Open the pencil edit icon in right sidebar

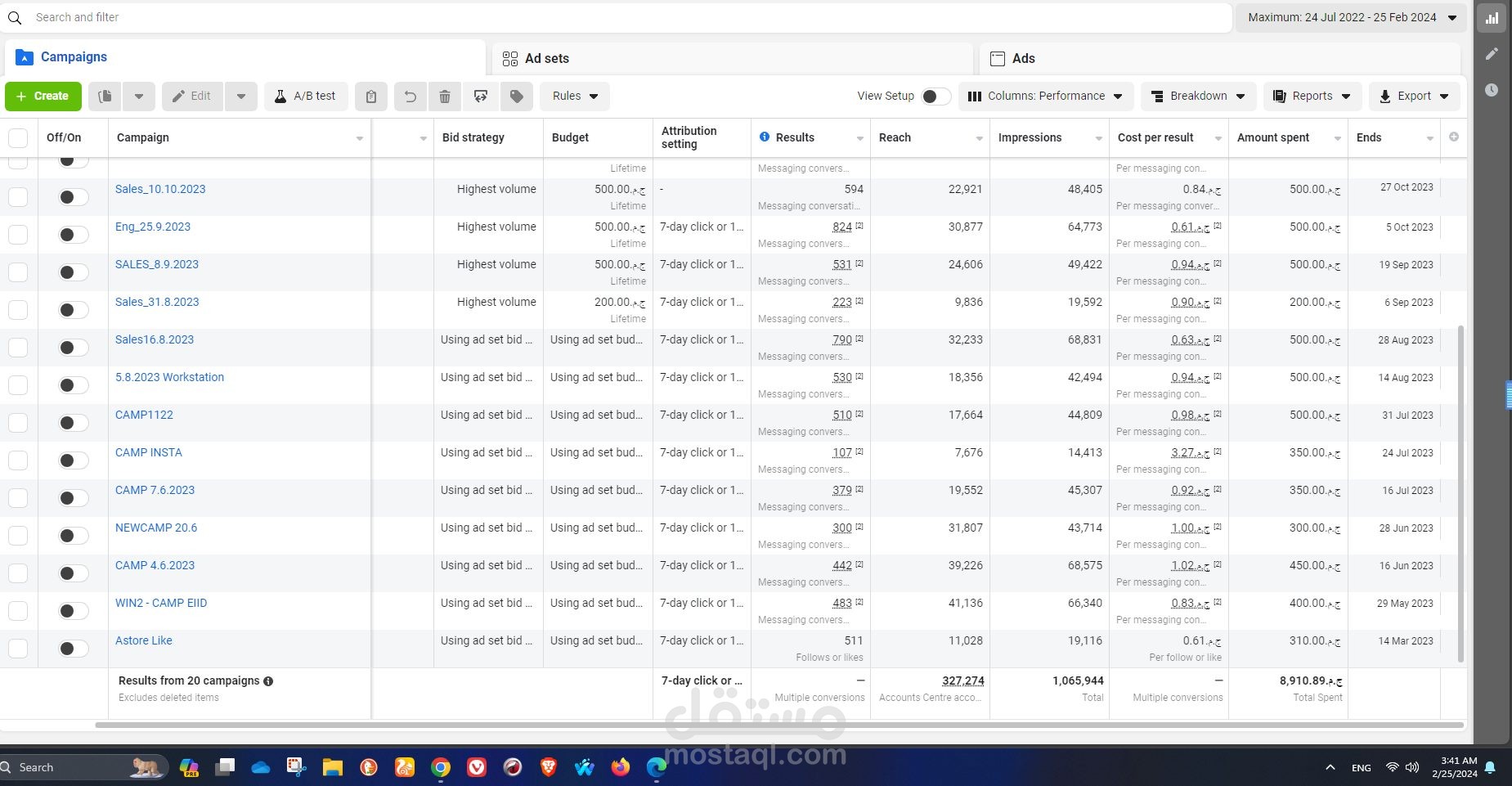[1492, 54]
